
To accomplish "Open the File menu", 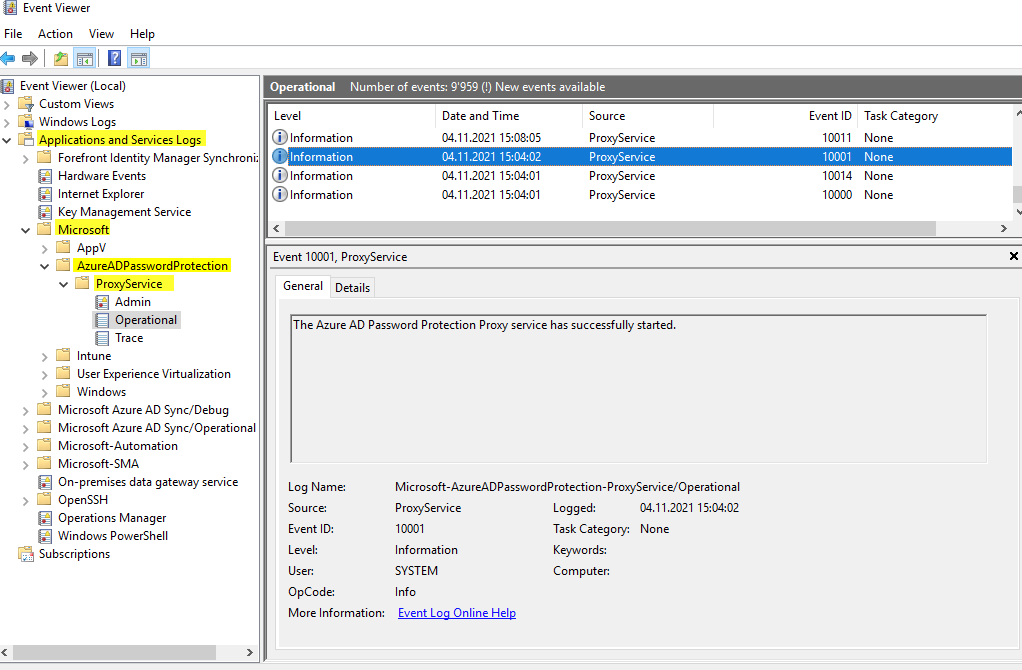I will pyautogui.click(x=13, y=34).
